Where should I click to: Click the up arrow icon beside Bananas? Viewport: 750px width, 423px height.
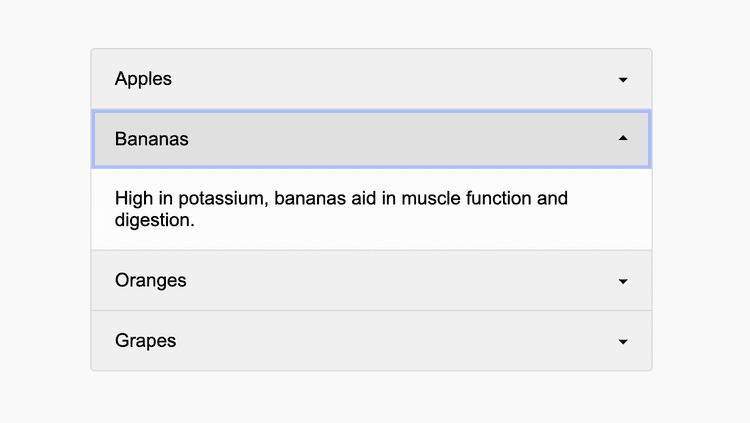point(623,139)
